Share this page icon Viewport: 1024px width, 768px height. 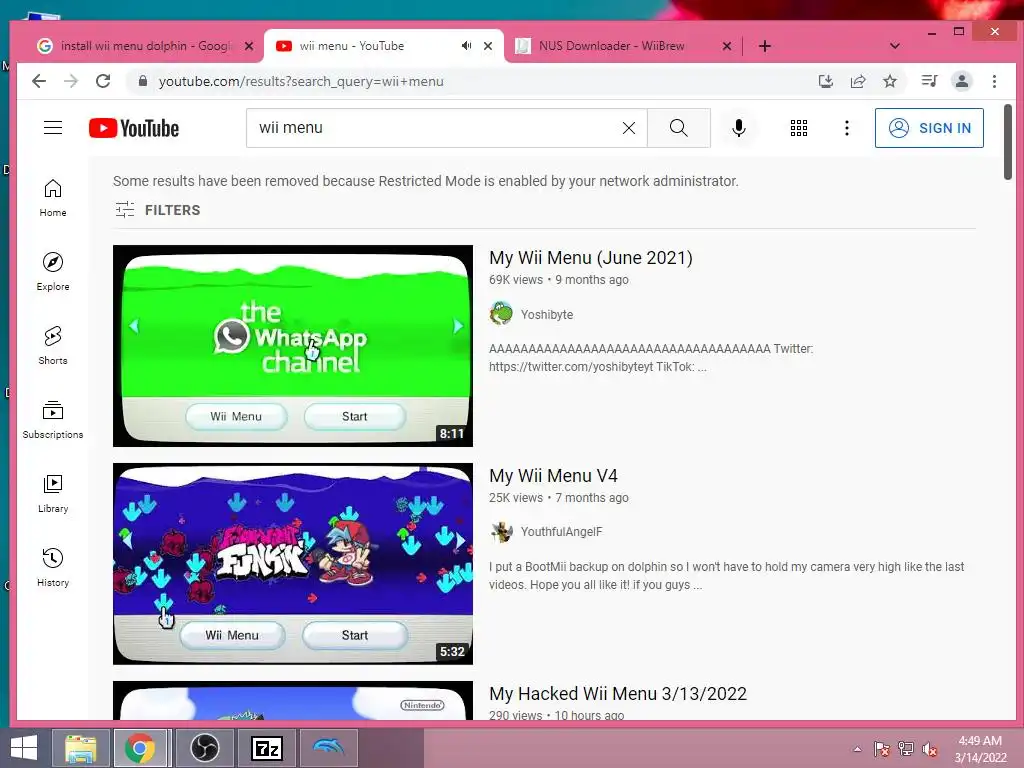(x=857, y=81)
